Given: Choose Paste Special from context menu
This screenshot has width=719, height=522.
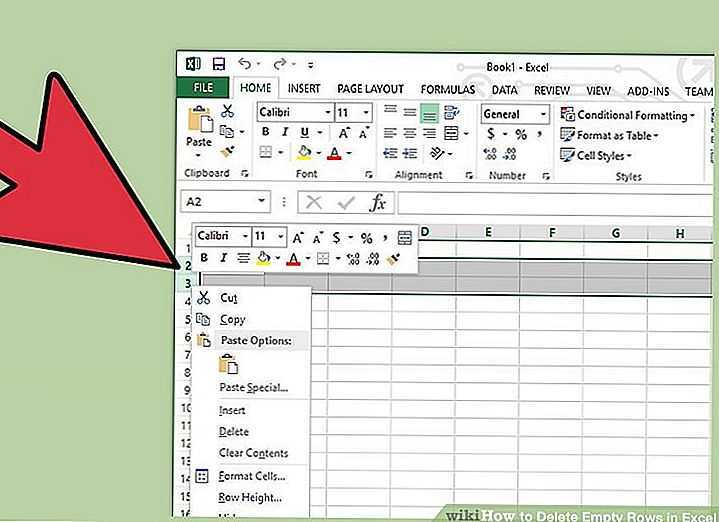Looking at the screenshot, I should [x=254, y=388].
